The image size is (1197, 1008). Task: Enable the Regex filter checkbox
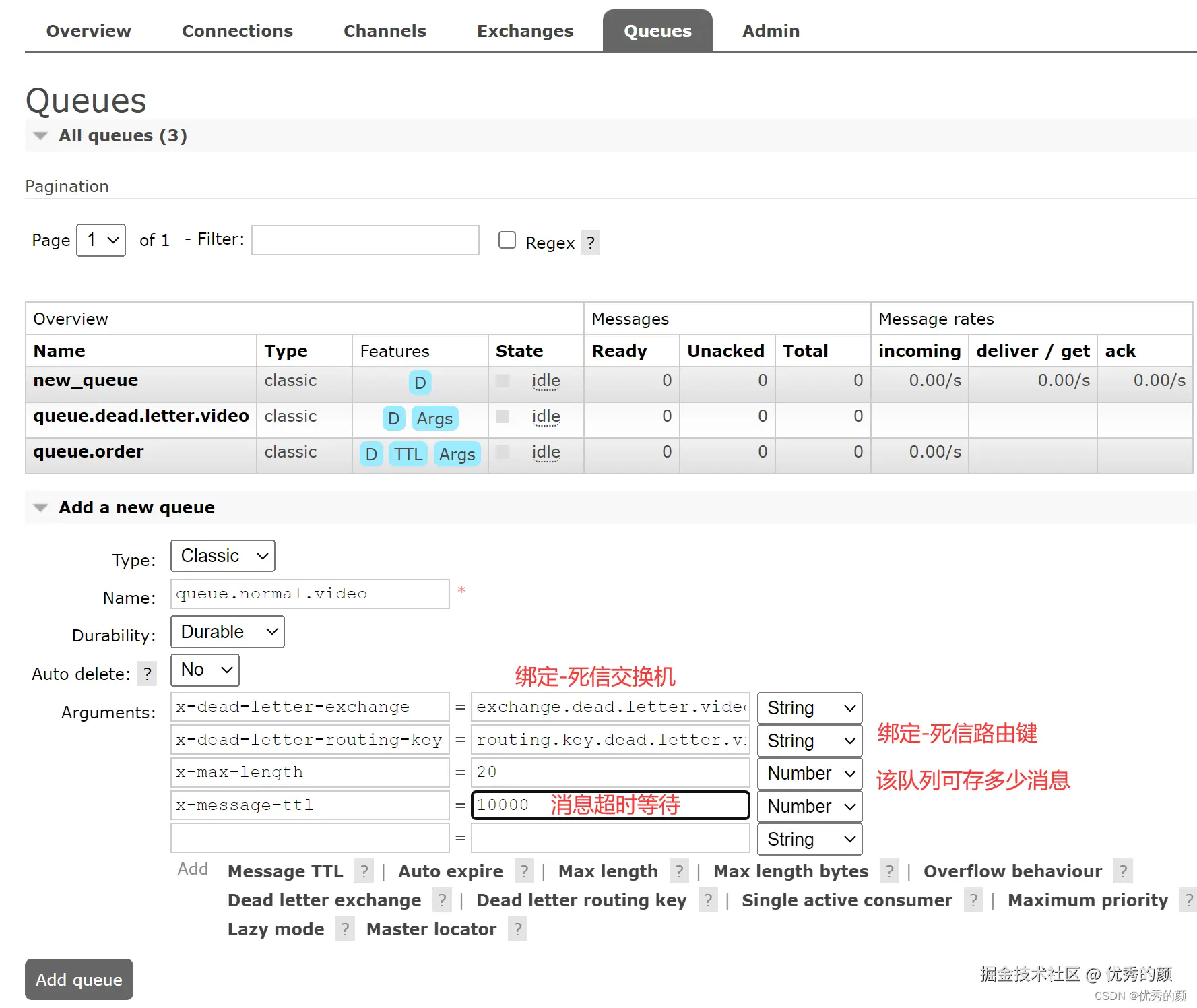507,241
